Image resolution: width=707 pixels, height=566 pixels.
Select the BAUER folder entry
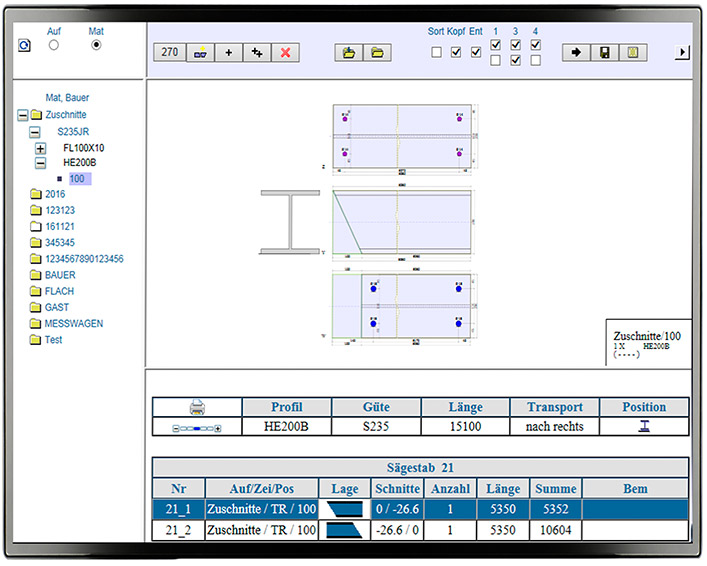coord(60,275)
